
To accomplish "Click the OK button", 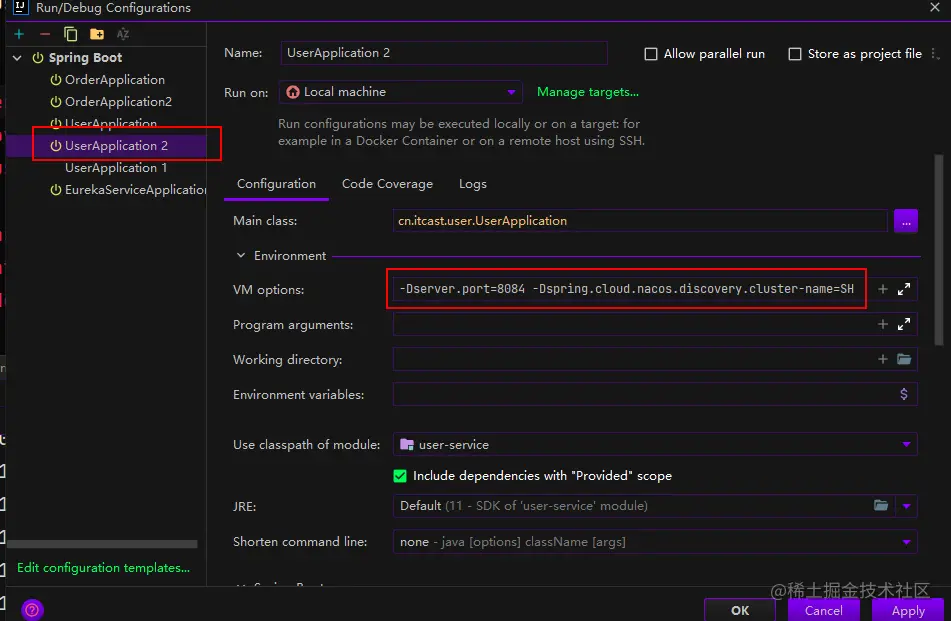I will coord(739,610).
